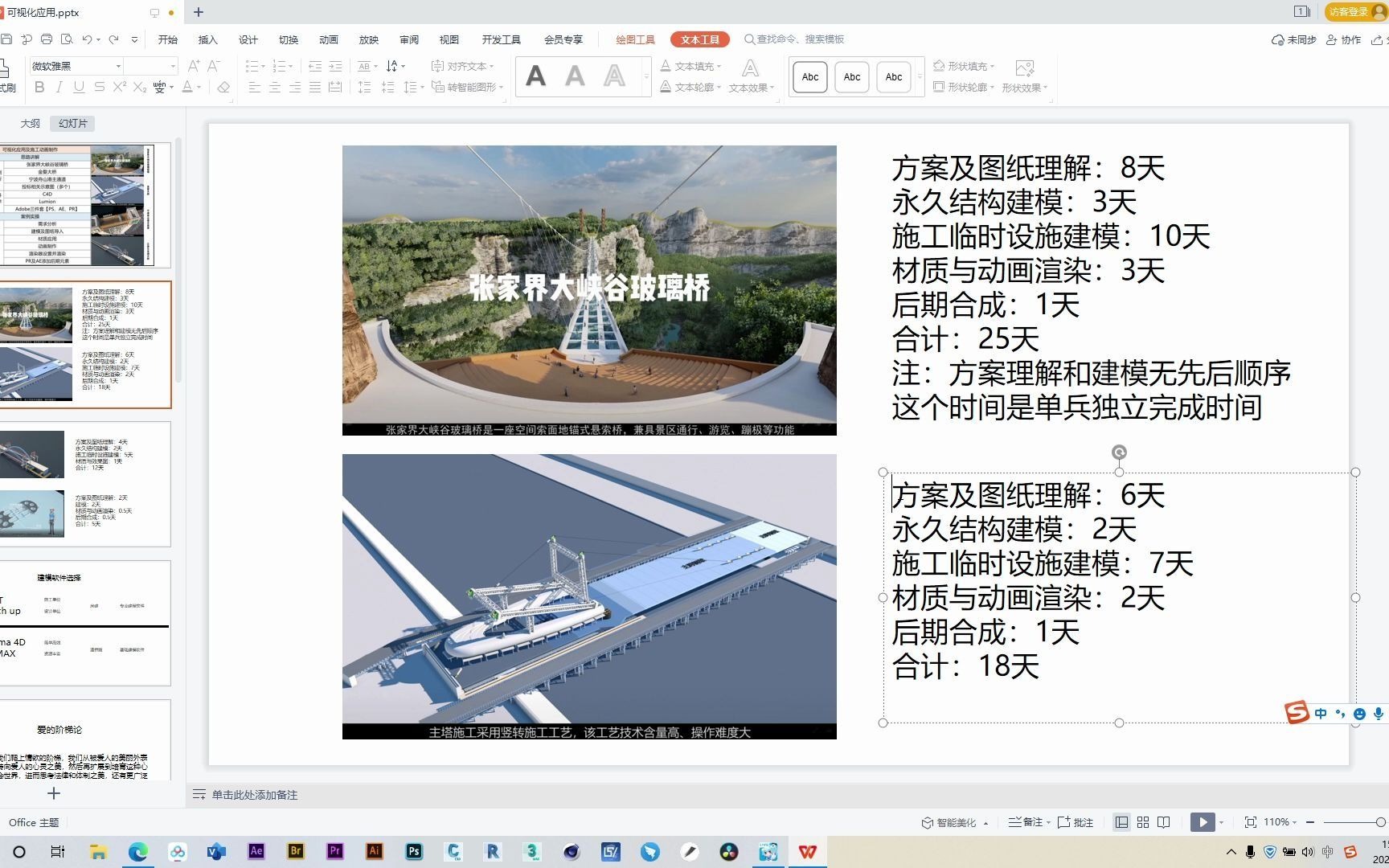Click the WPS icon in taskbar

coord(807,851)
